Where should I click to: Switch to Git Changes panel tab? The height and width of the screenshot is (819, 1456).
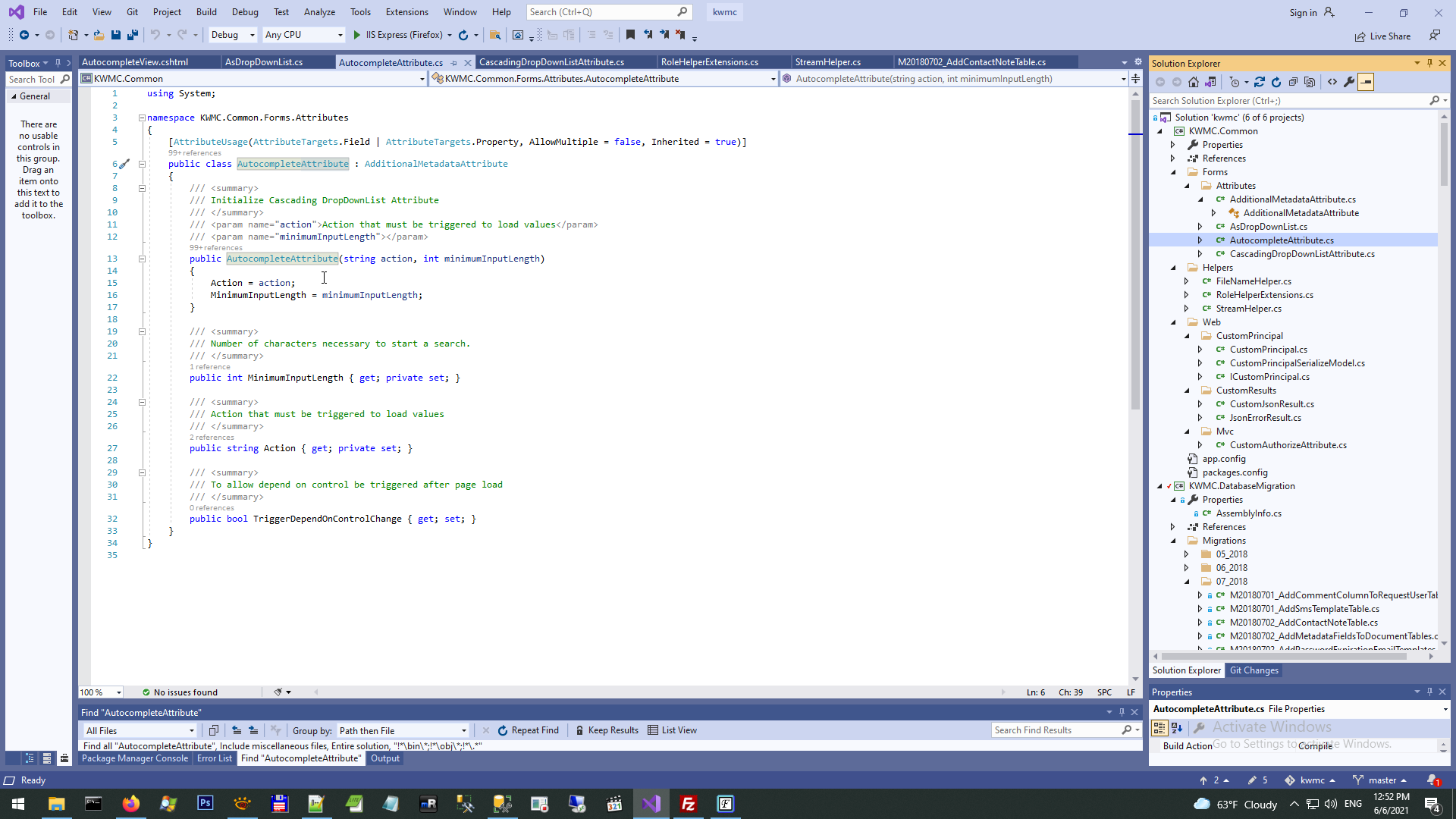[x=1254, y=670]
